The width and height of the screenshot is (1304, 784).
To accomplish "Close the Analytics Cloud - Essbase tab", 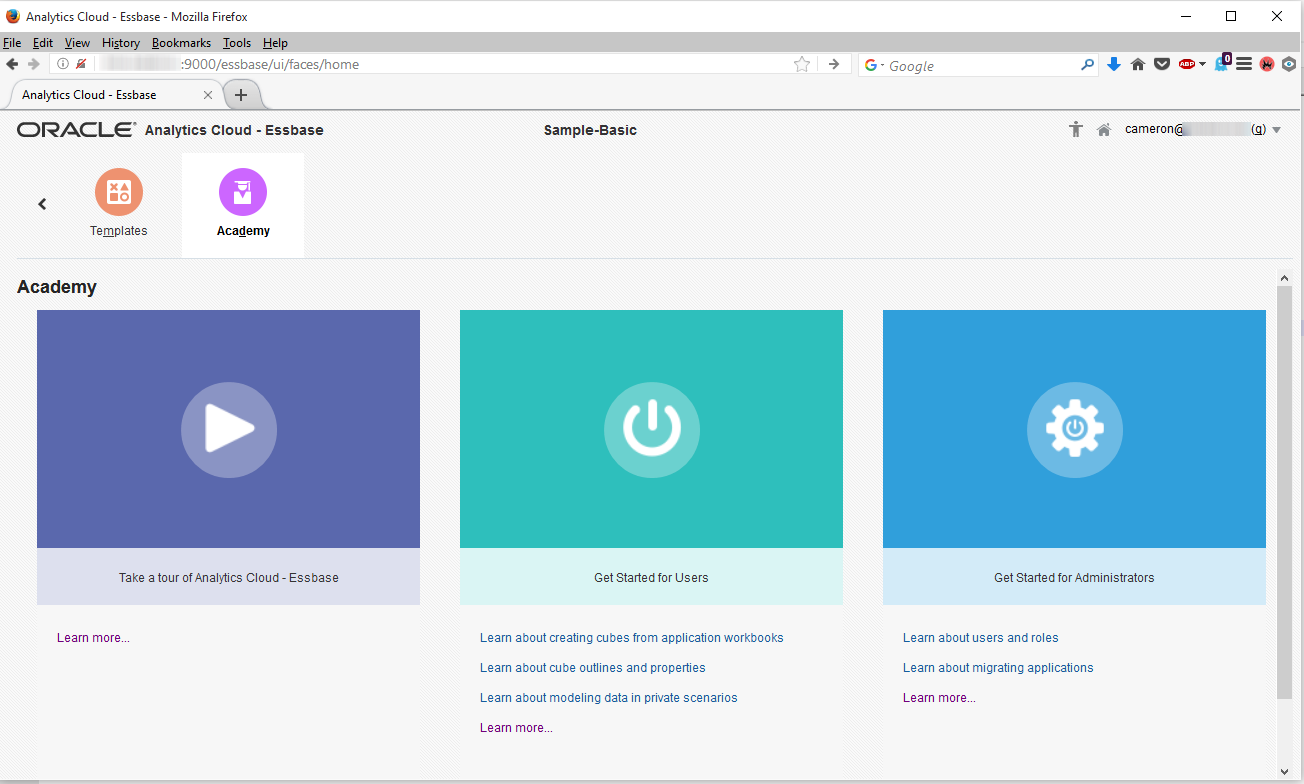I will click(208, 95).
